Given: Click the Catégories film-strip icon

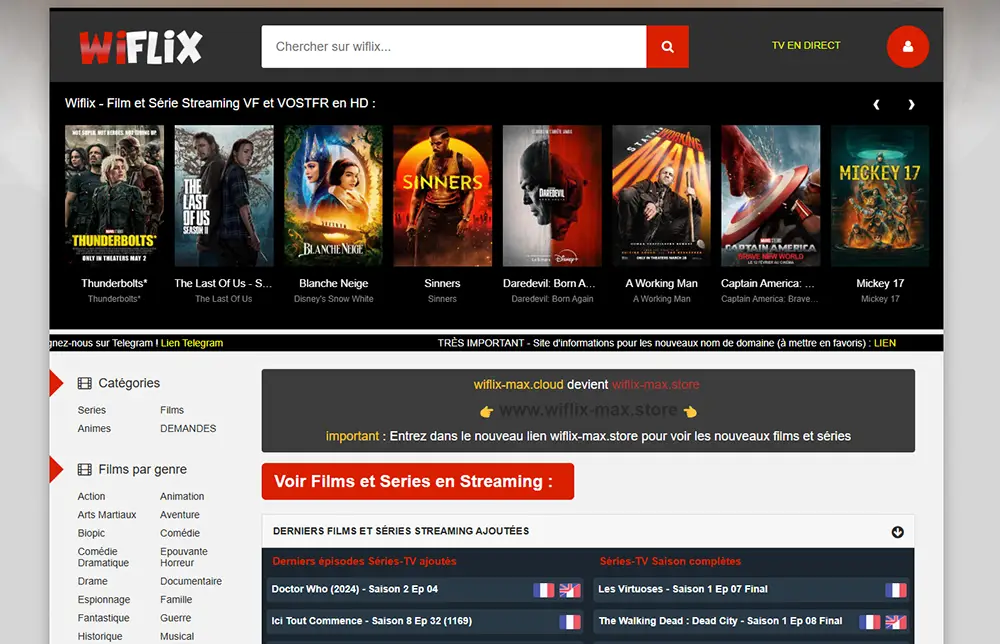Looking at the screenshot, I should pos(84,383).
